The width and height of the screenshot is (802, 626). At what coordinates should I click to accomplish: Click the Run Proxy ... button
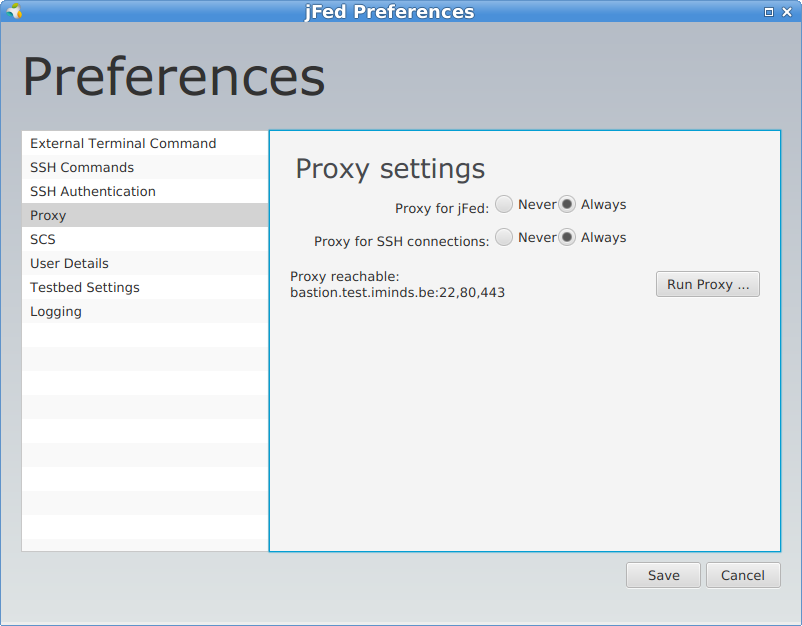coord(708,284)
